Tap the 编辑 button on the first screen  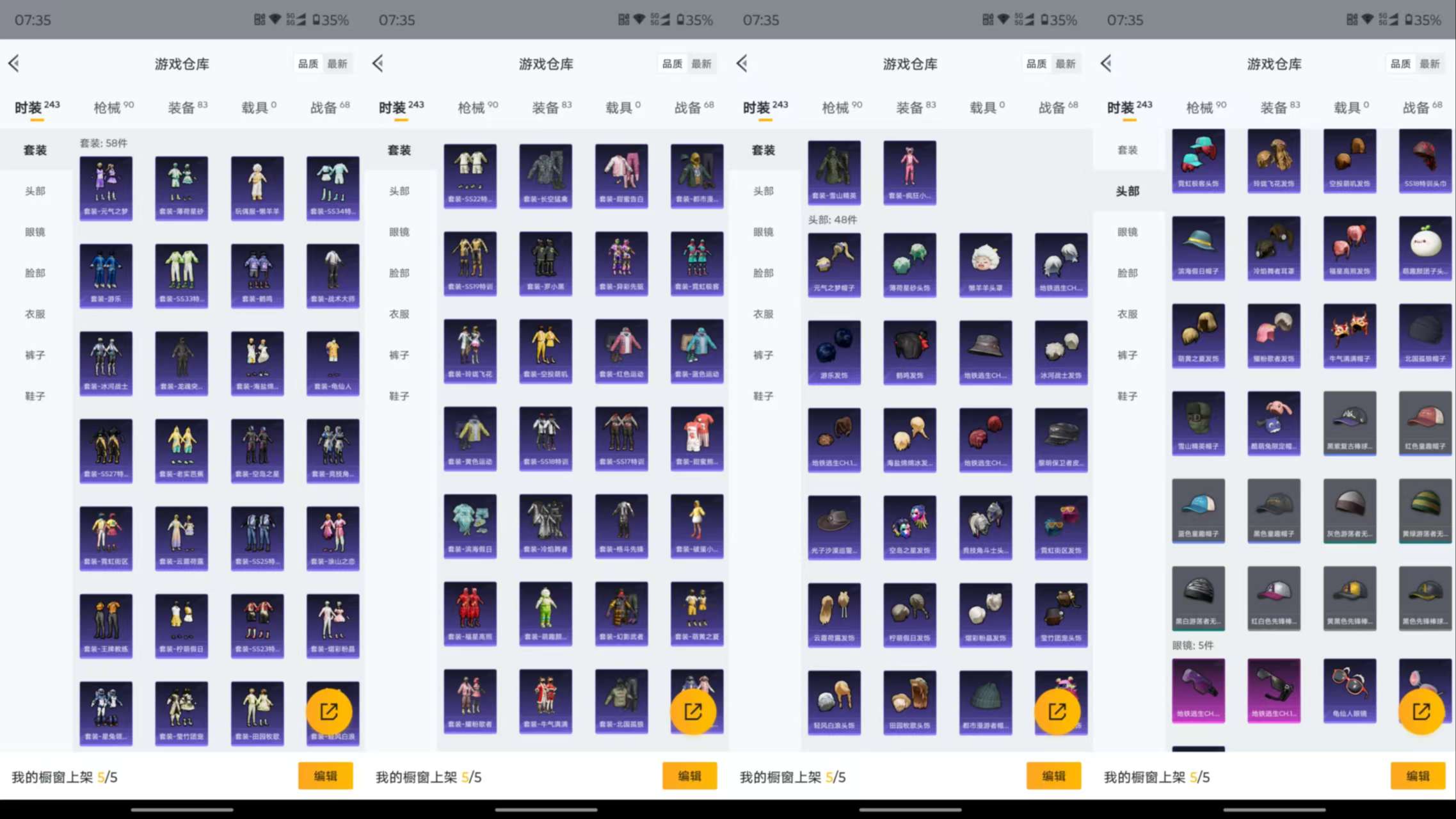(x=325, y=775)
